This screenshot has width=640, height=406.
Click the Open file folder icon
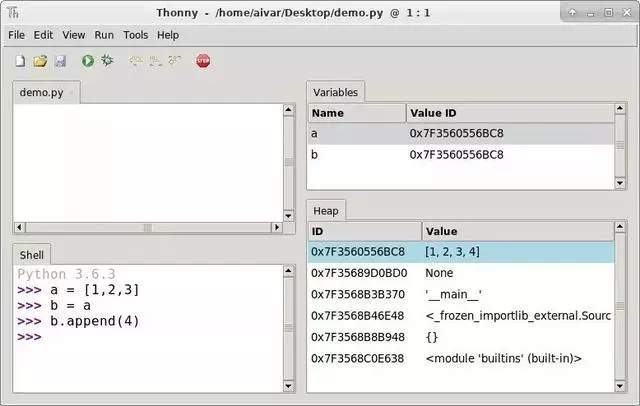click(40, 61)
